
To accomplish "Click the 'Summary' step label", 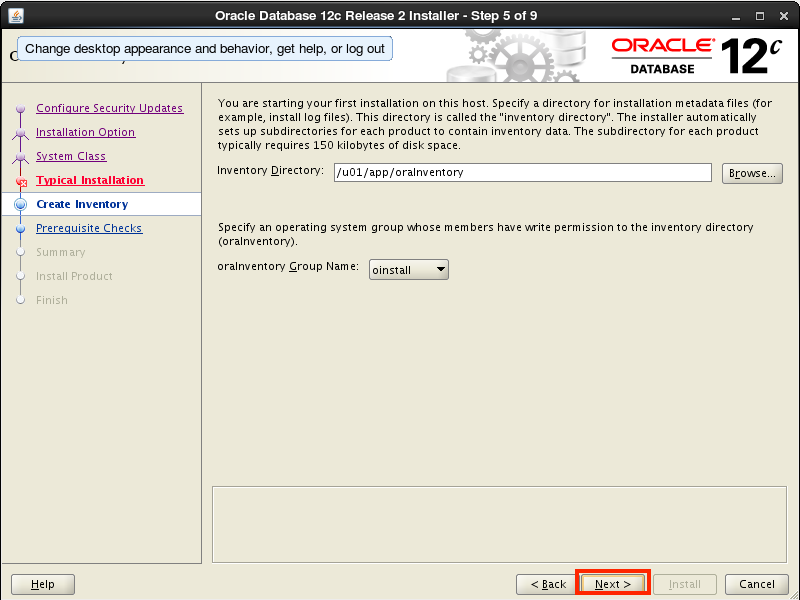I will (x=61, y=252).
